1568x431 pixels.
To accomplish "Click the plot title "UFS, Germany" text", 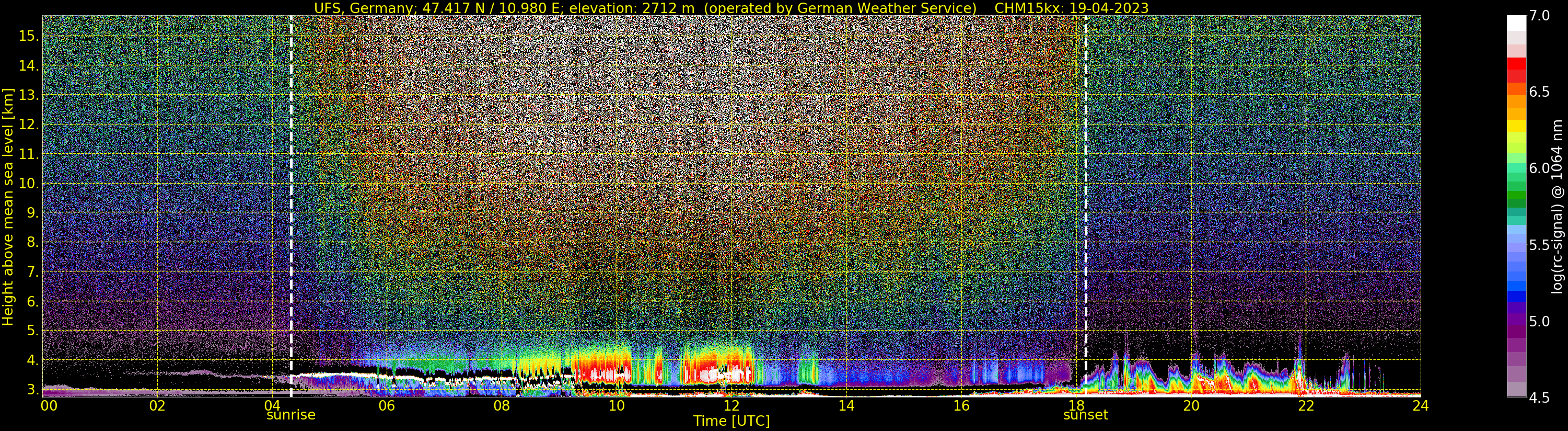I will [x=365, y=8].
